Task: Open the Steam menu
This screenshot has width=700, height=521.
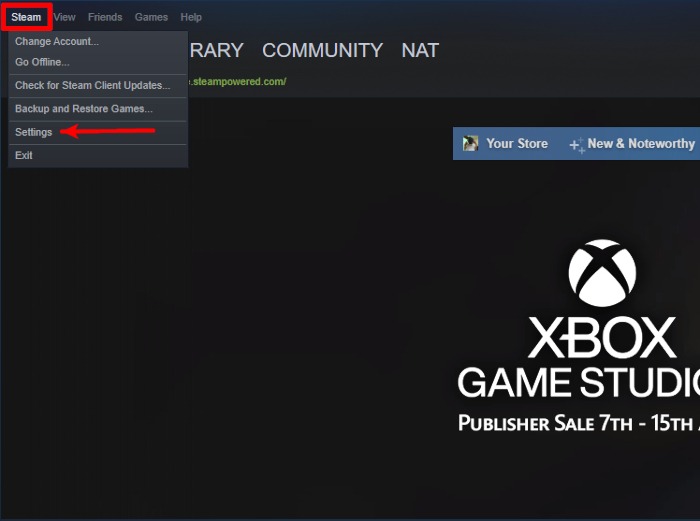Action: 26,17
